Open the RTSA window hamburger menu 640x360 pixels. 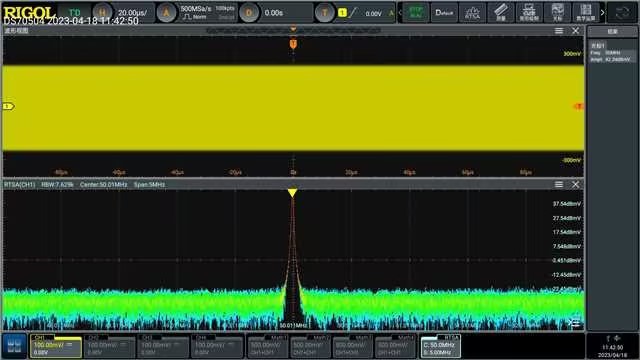[559, 185]
